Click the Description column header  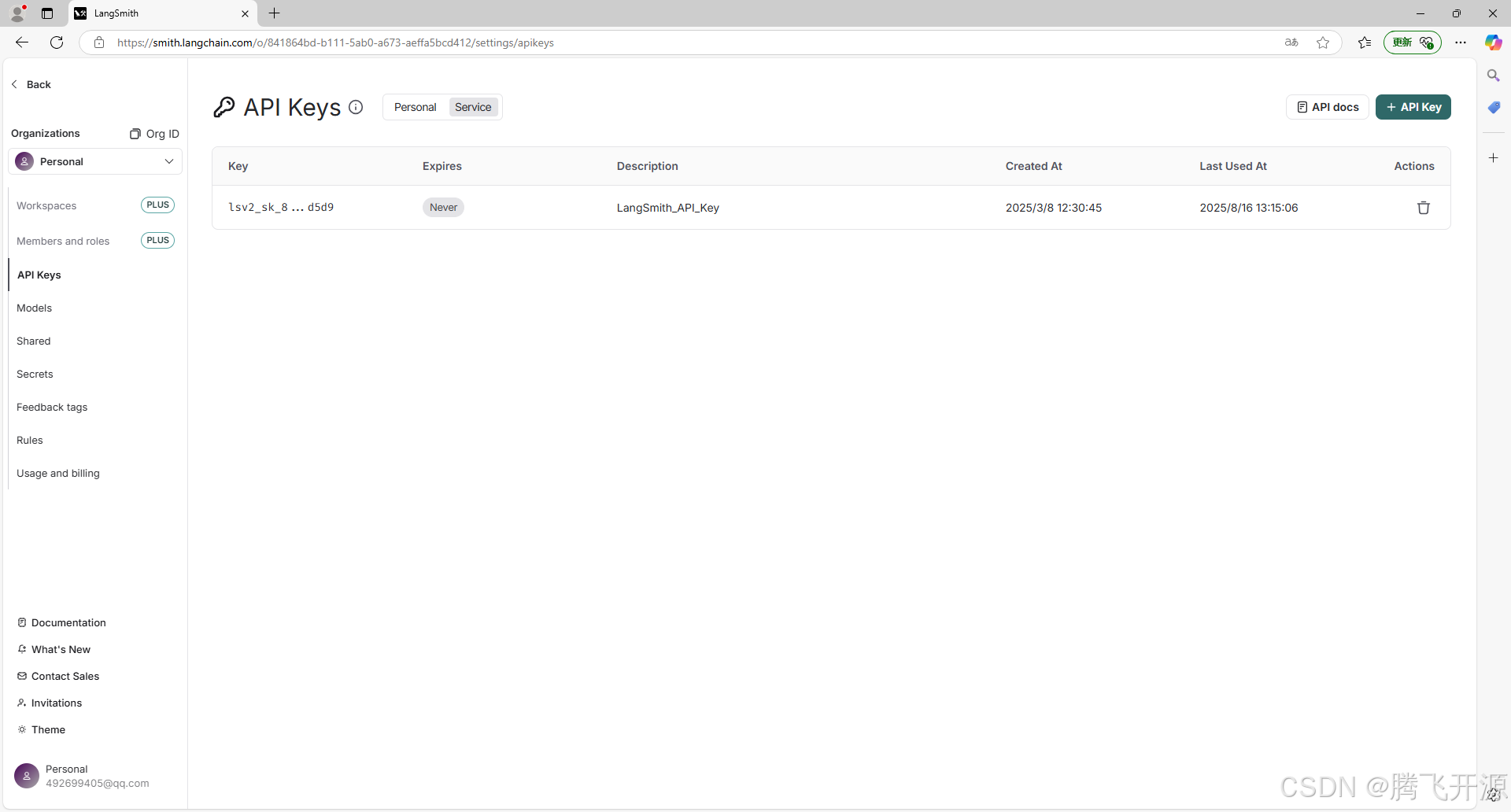click(647, 166)
